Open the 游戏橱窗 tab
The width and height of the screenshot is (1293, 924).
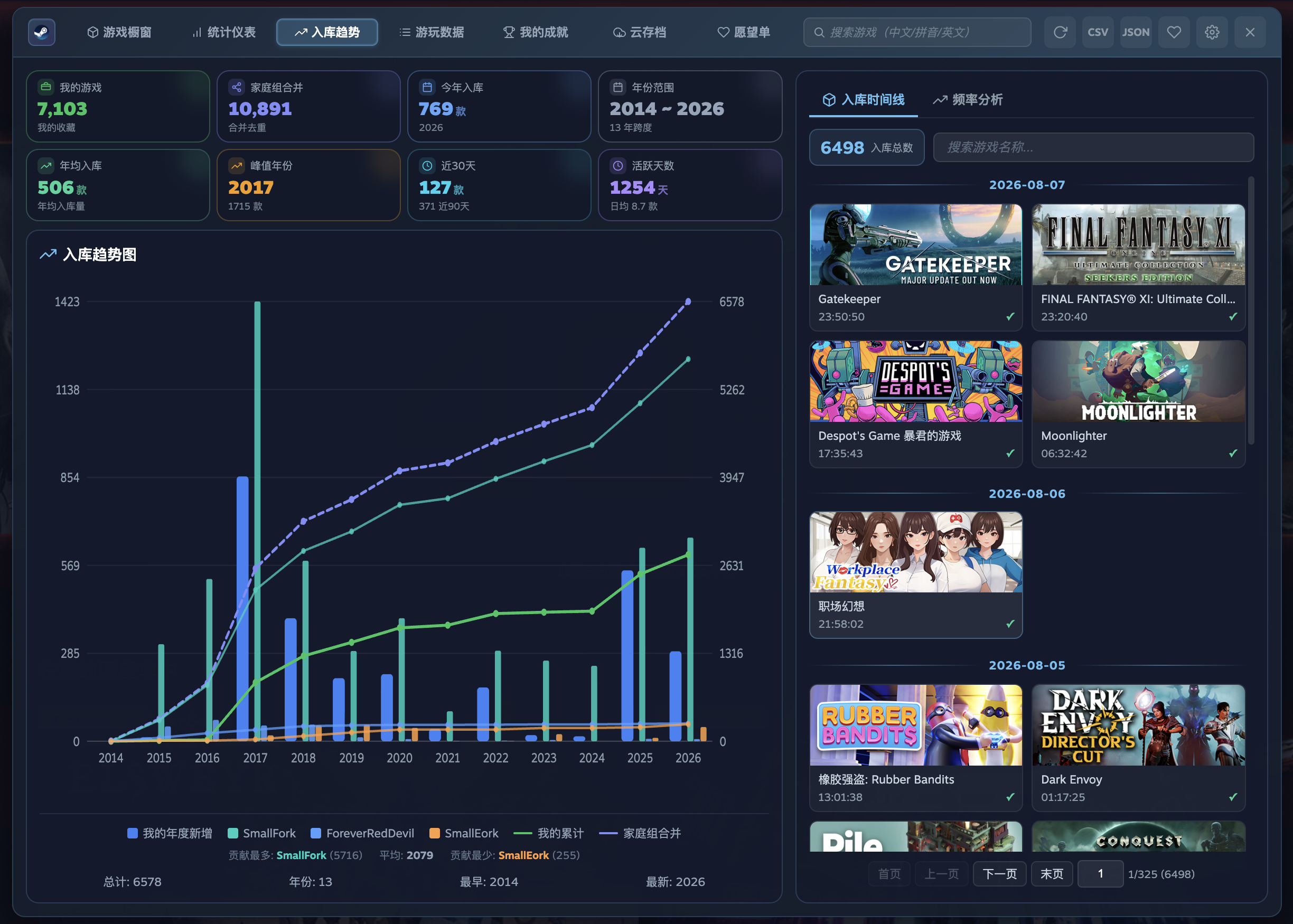tap(119, 32)
